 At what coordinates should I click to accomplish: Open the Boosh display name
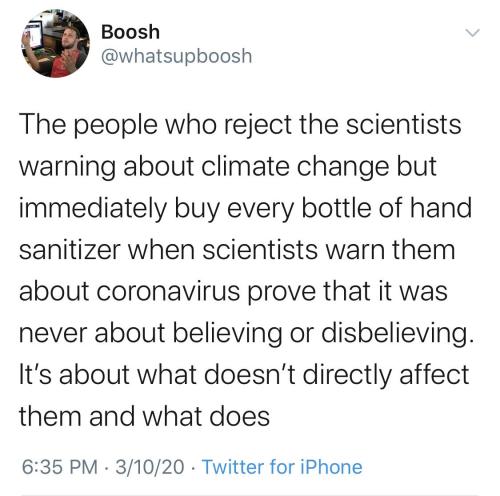point(130,32)
